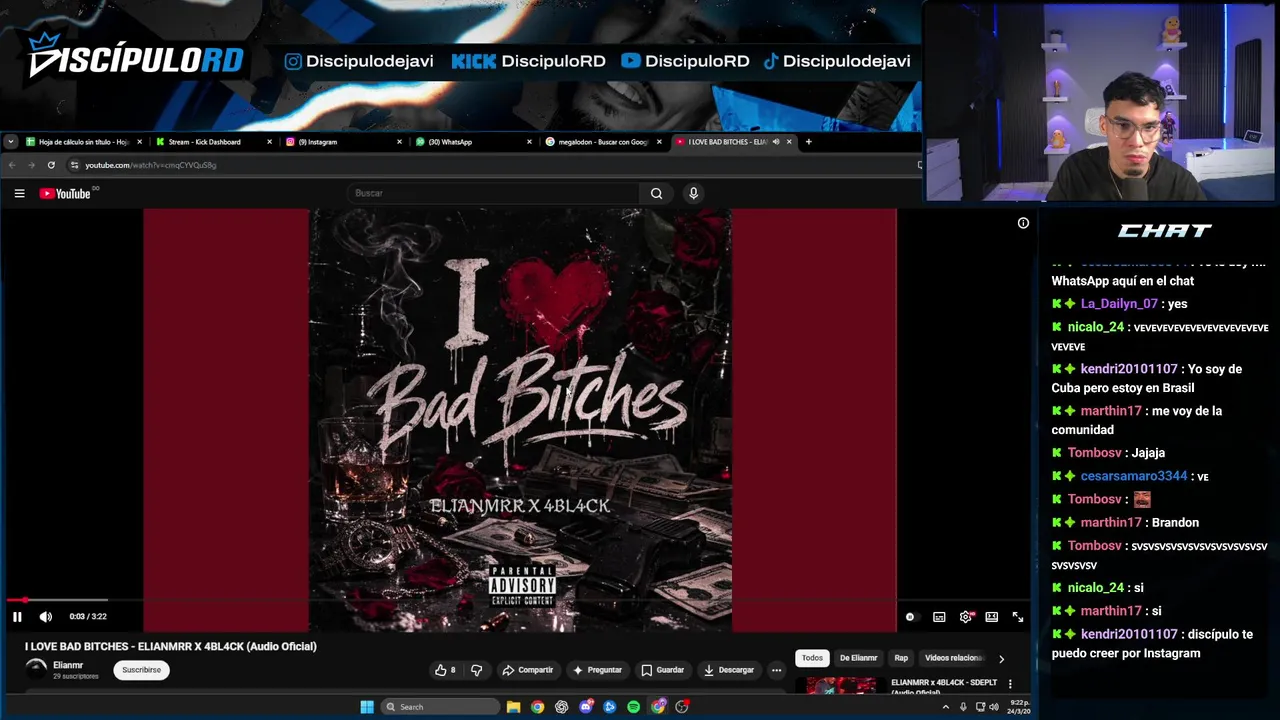Click the Compartir share button
Image resolution: width=1280 pixels, height=720 pixels.
[x=528, y=670]
